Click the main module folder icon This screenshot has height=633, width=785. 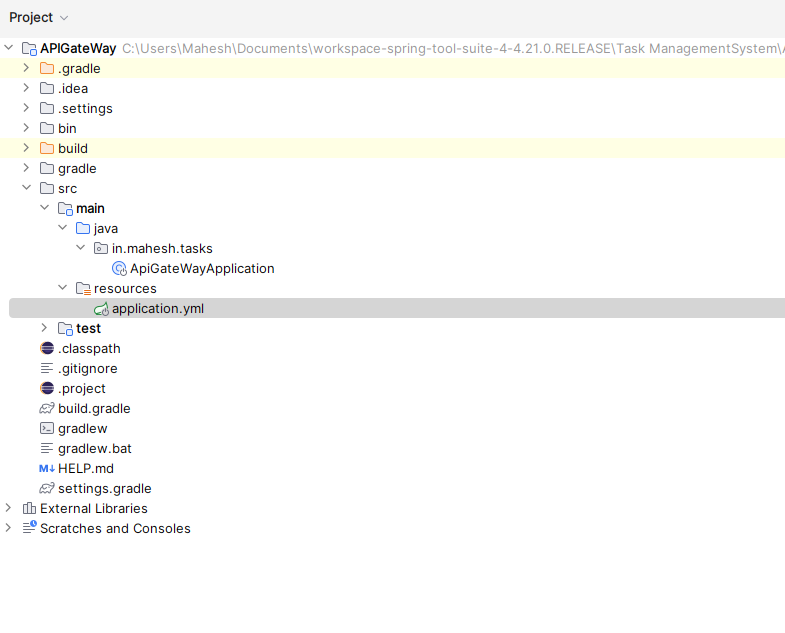click(66, 209)
